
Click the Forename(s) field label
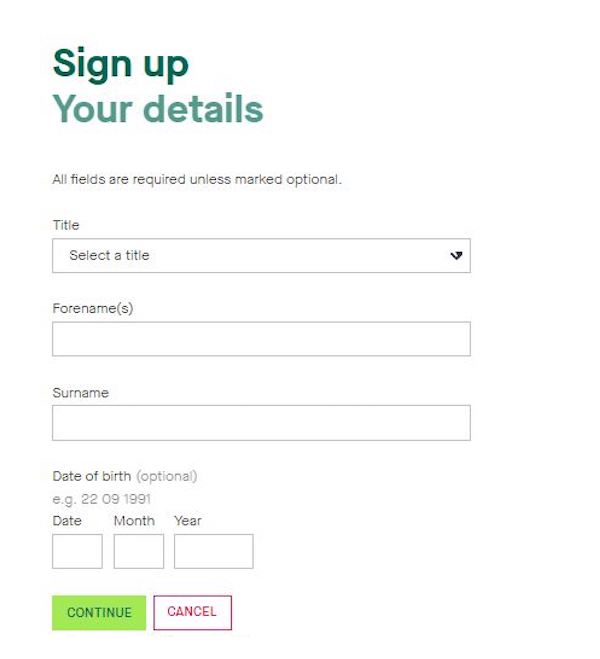[x=93, y=309]
